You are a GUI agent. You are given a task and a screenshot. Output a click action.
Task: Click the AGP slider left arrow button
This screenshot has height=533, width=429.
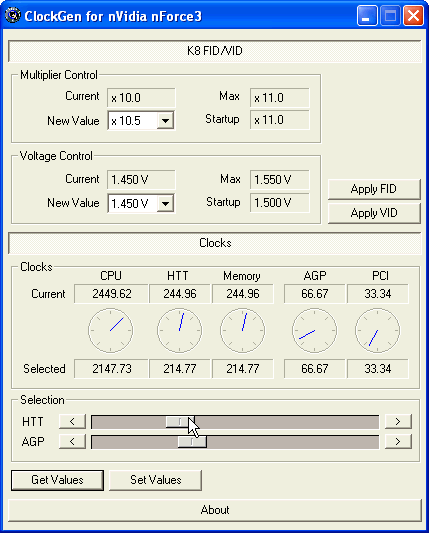click(x=72, y=442)
